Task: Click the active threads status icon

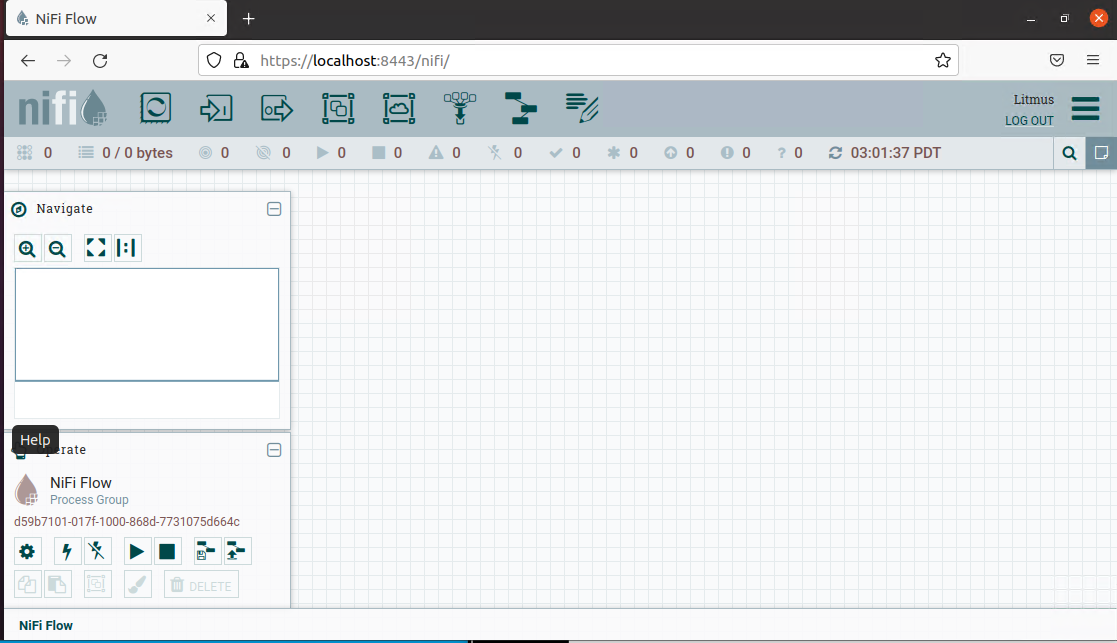Action: click(x=24, y=153)
